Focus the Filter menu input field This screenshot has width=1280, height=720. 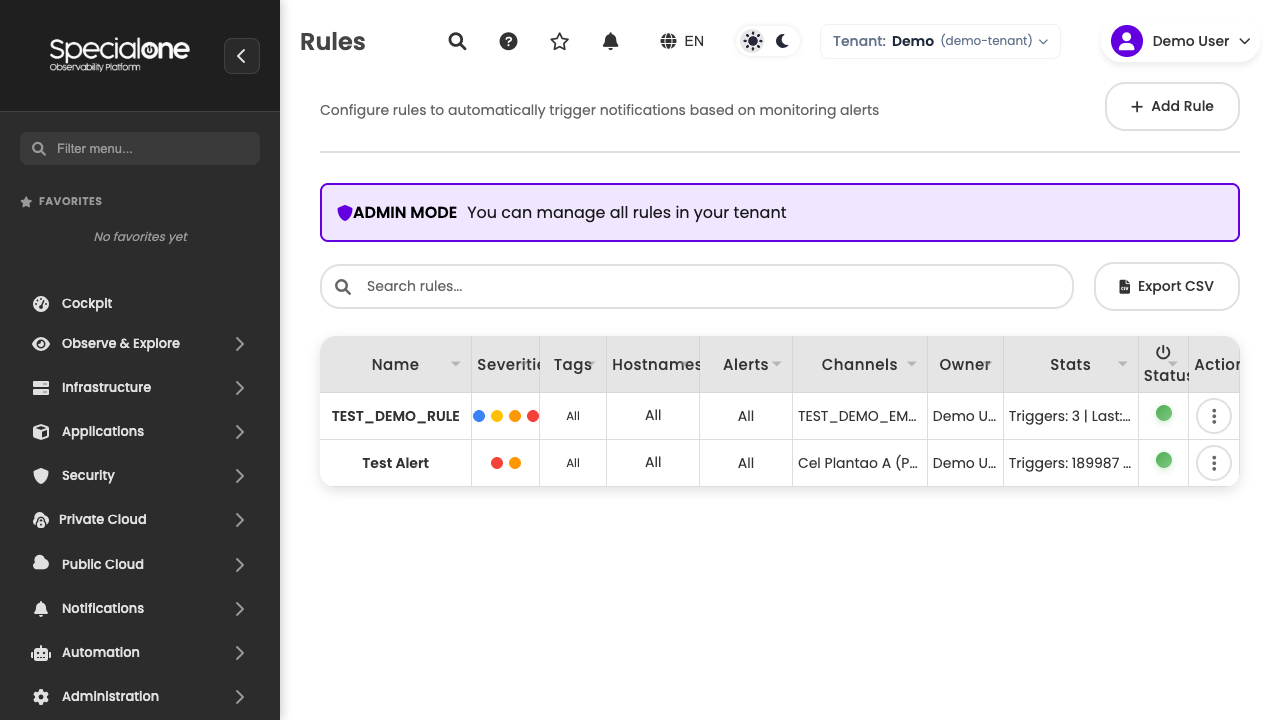140,148
